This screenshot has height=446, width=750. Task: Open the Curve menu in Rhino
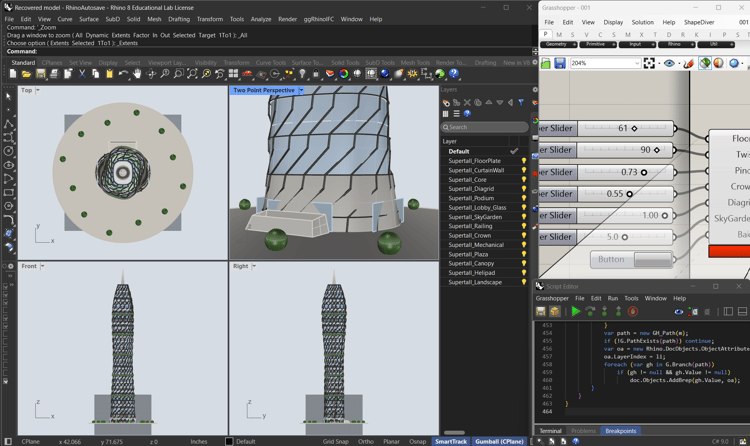(65, 19)
